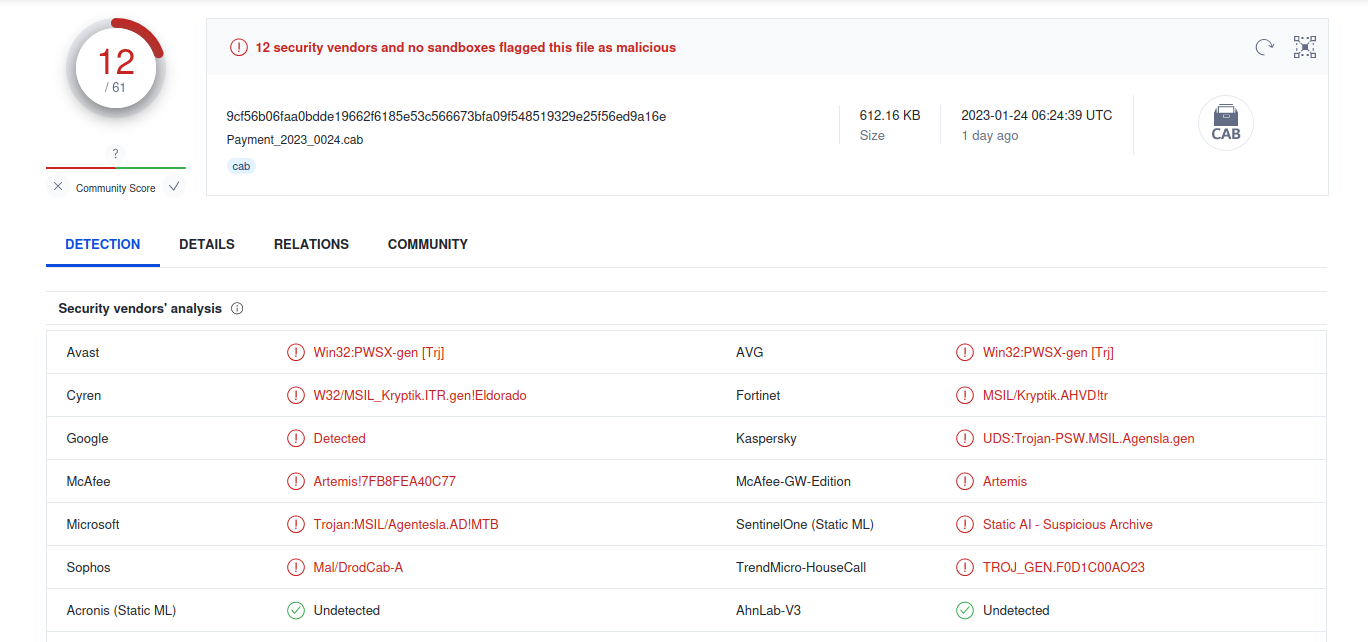Switch to the DETECTION tab
The width and height of the screenshot is (1368, 642).
click(103, 244)
